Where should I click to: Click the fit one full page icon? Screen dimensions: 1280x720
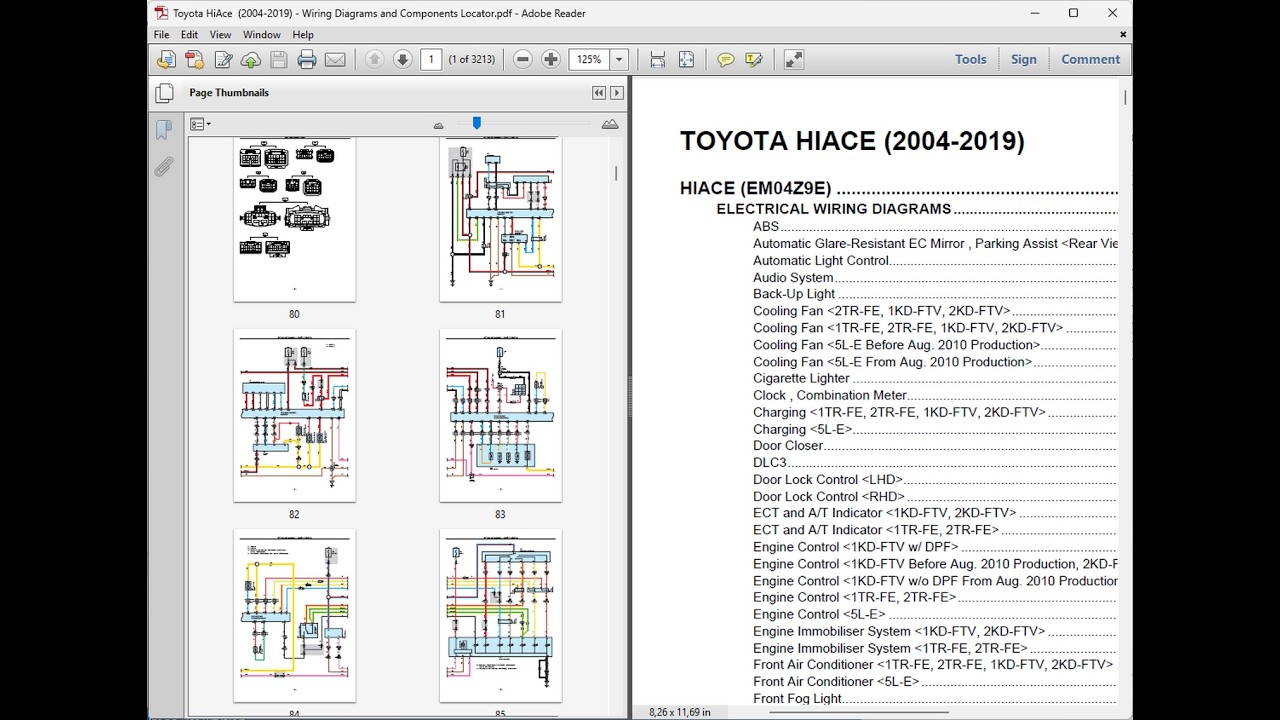(686, 60)
